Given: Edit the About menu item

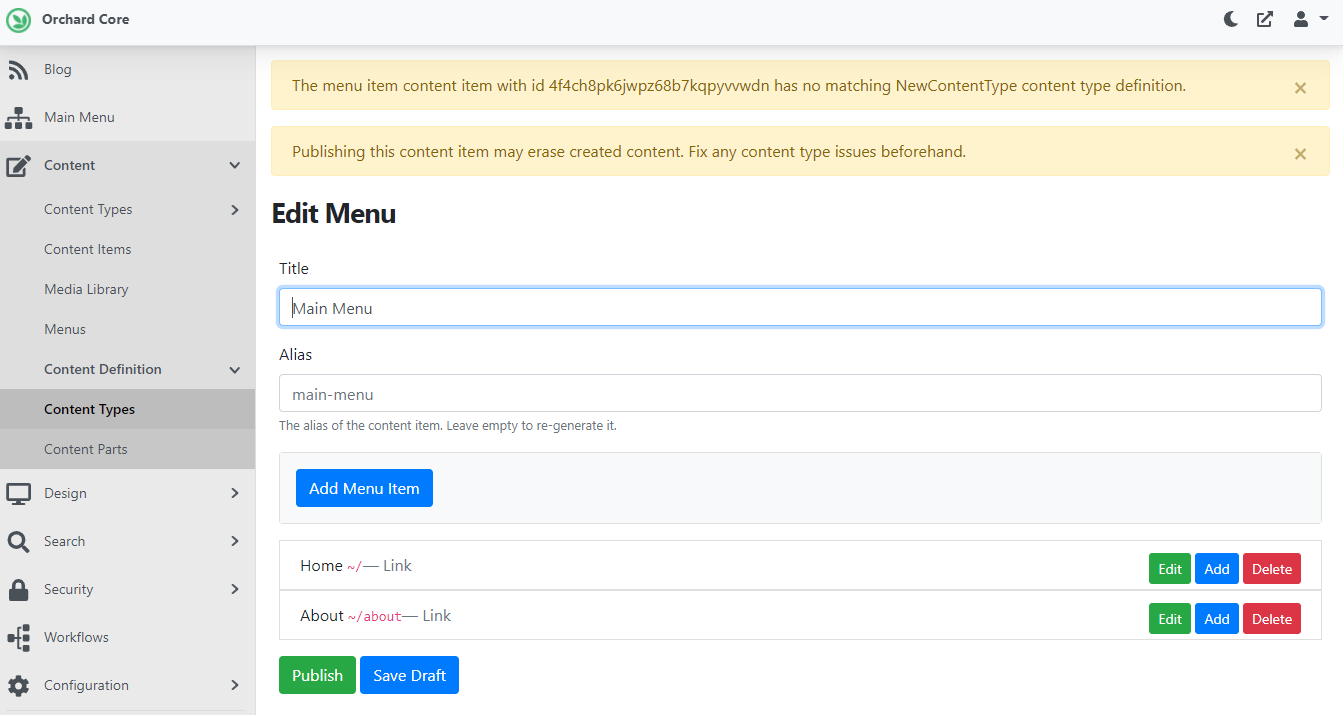Looking at the screenshot, I should (x=1170, y=619).
